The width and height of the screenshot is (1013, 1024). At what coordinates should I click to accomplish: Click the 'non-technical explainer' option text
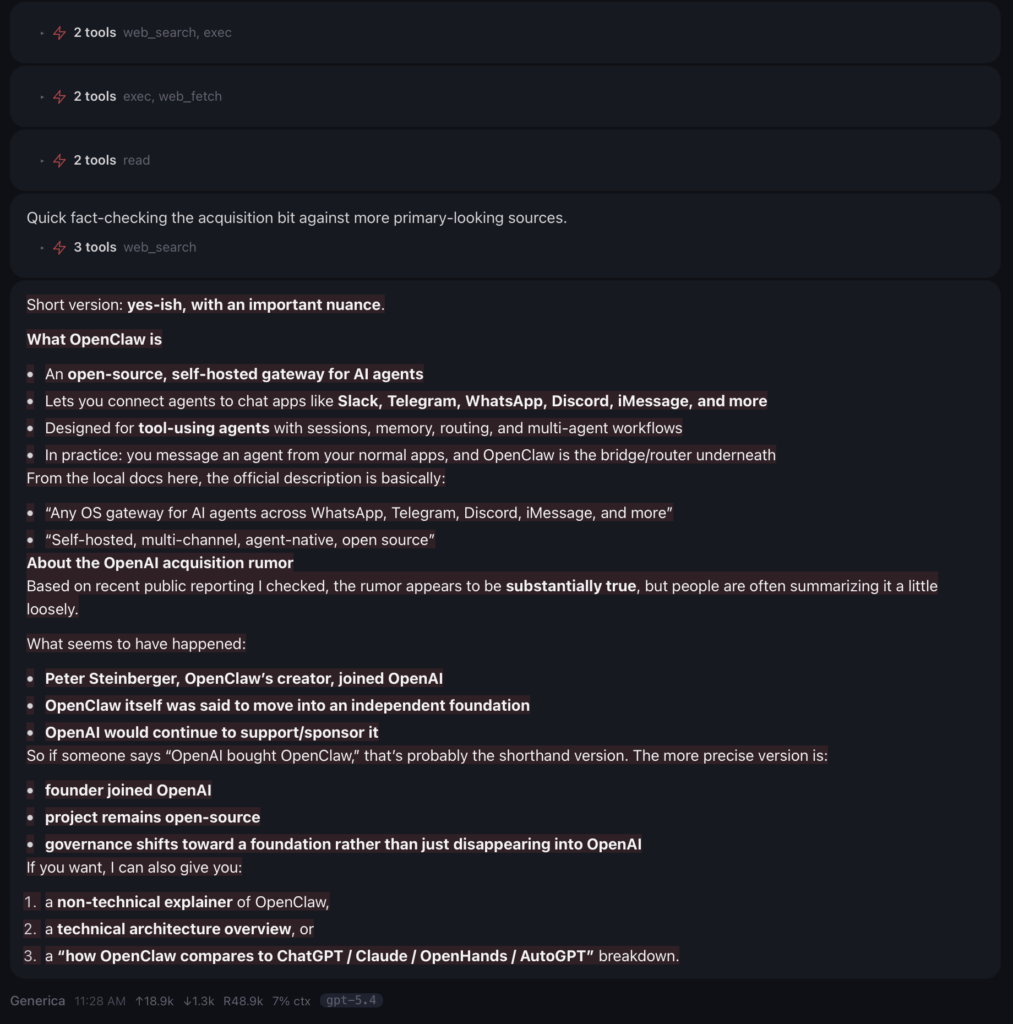pyautogui.click(x=144, y=902)
